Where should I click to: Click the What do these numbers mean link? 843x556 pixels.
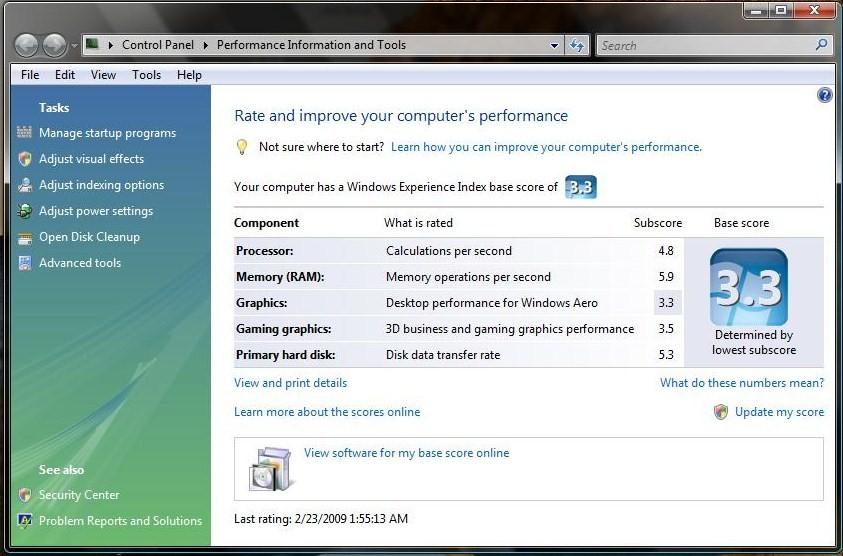[742, 383]
